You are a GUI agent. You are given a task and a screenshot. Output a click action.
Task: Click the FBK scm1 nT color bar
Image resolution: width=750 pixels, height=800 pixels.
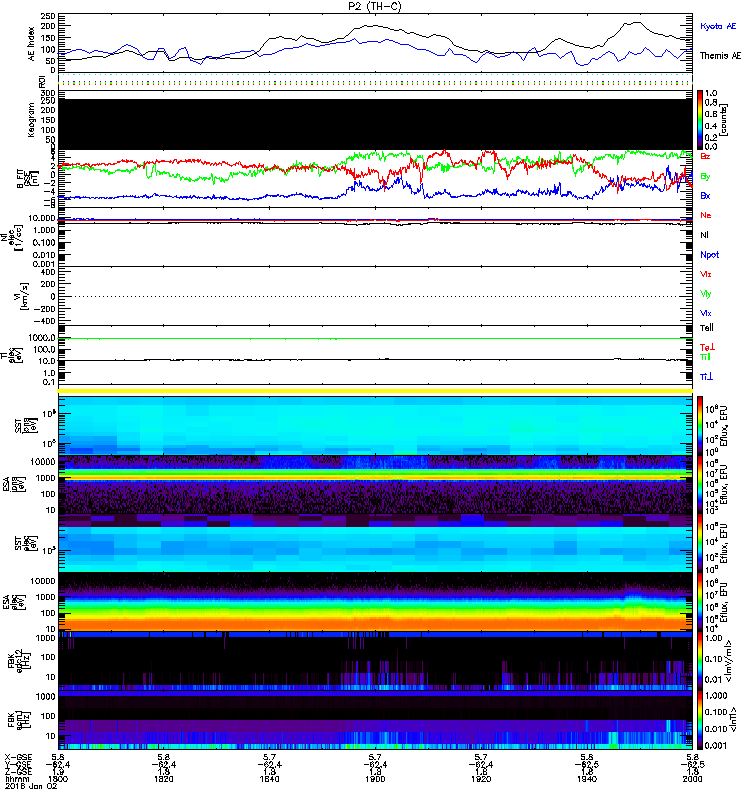pos(700,720)
